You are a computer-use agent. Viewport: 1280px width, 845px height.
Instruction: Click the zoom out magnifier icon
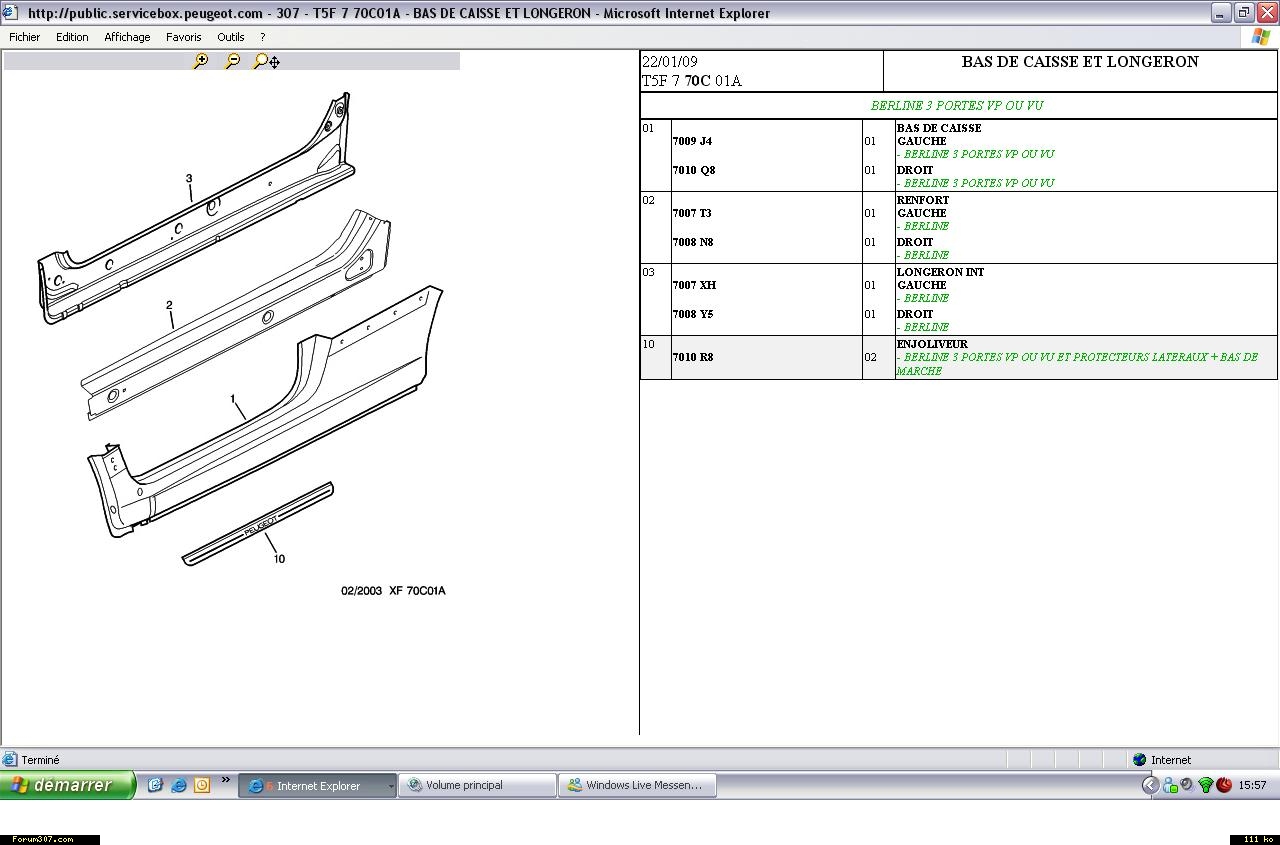tap(233, 61)
